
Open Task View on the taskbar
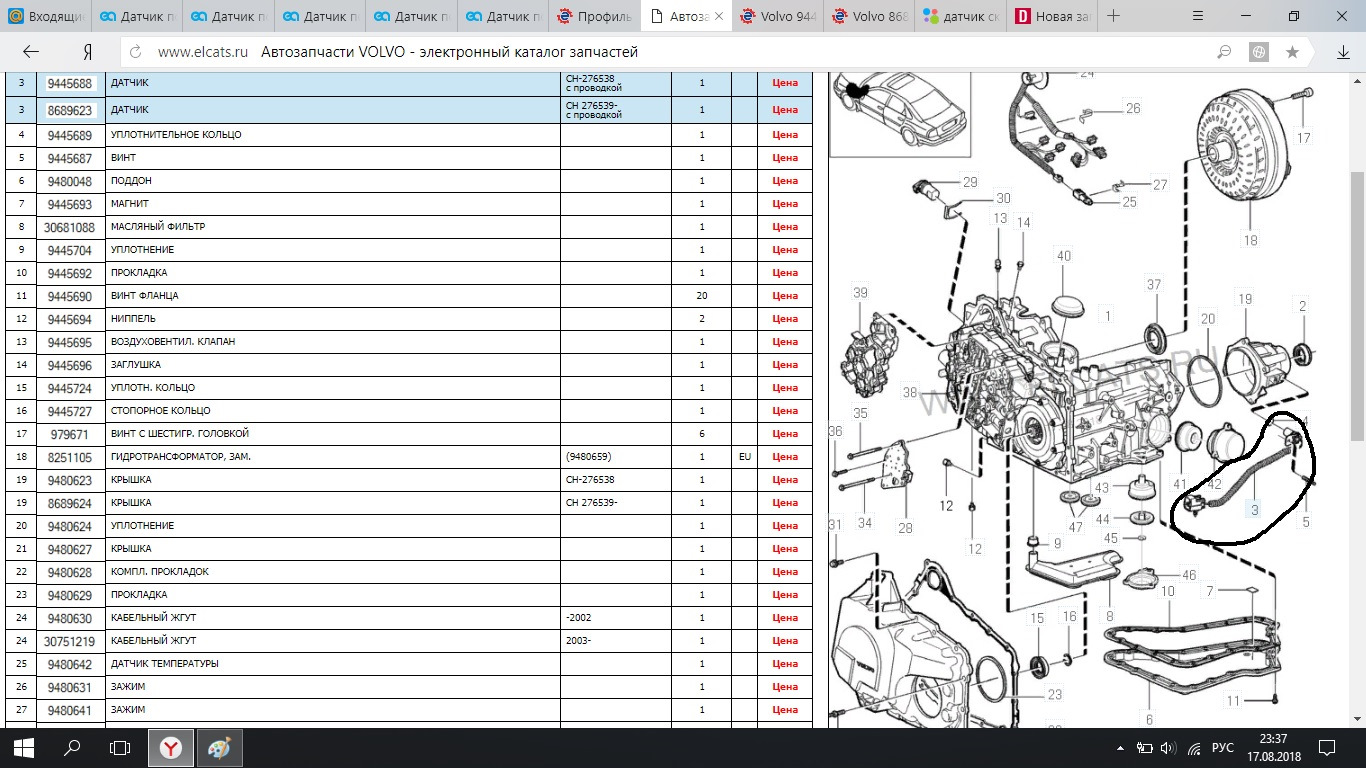point(120,747)
